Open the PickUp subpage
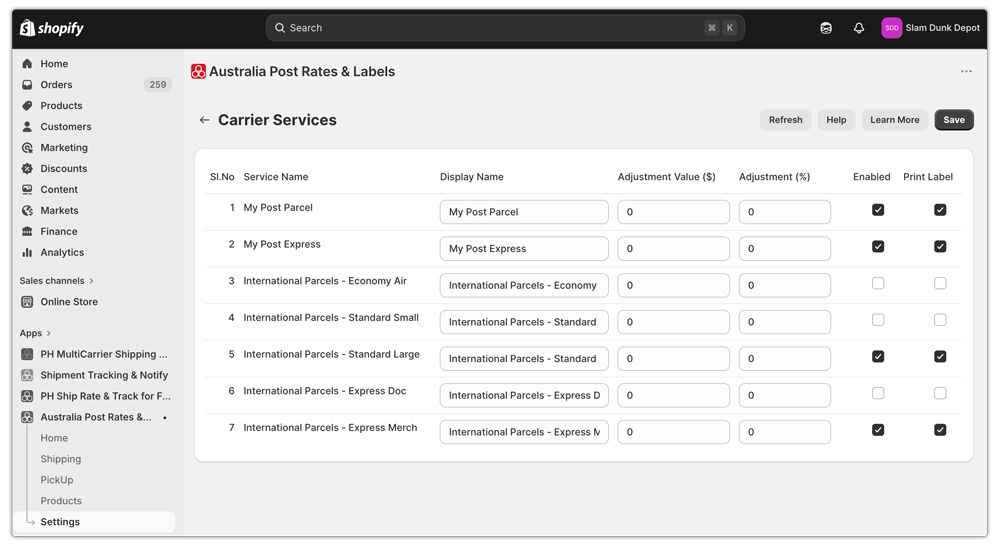The image size is (1000, 546). click(57, 480)
